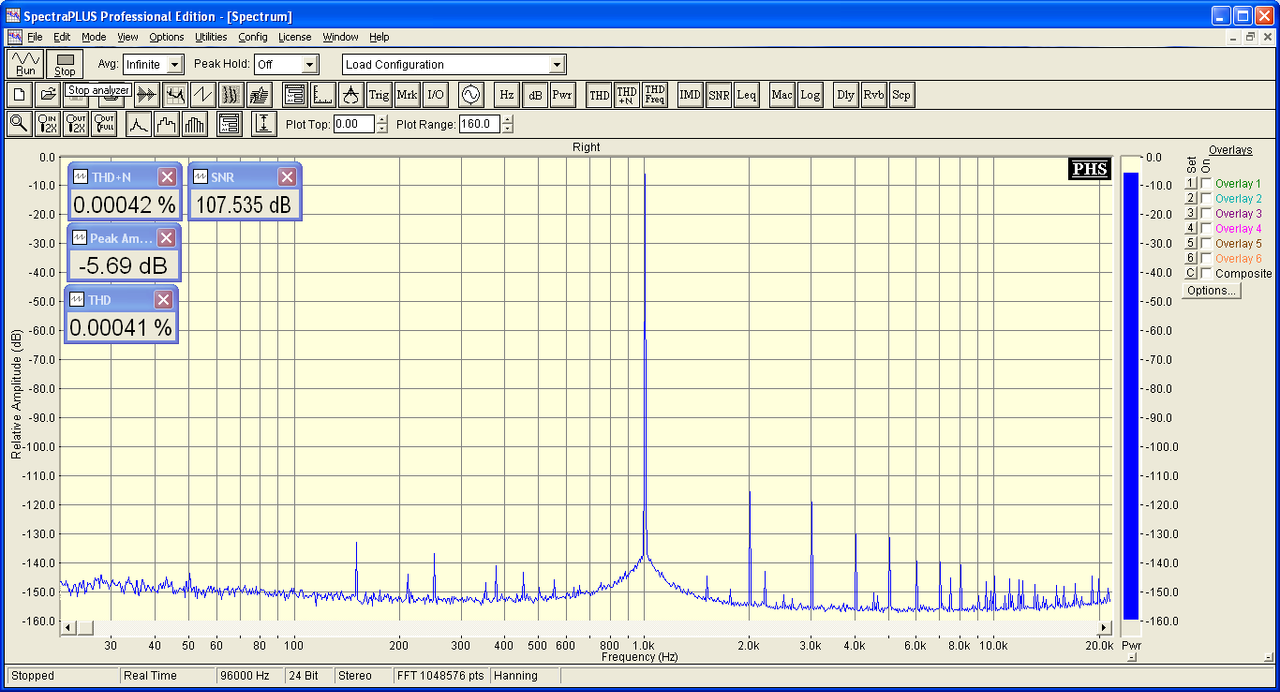
Task: Toggle the THD measurement utility button
Action: [599, 95]
